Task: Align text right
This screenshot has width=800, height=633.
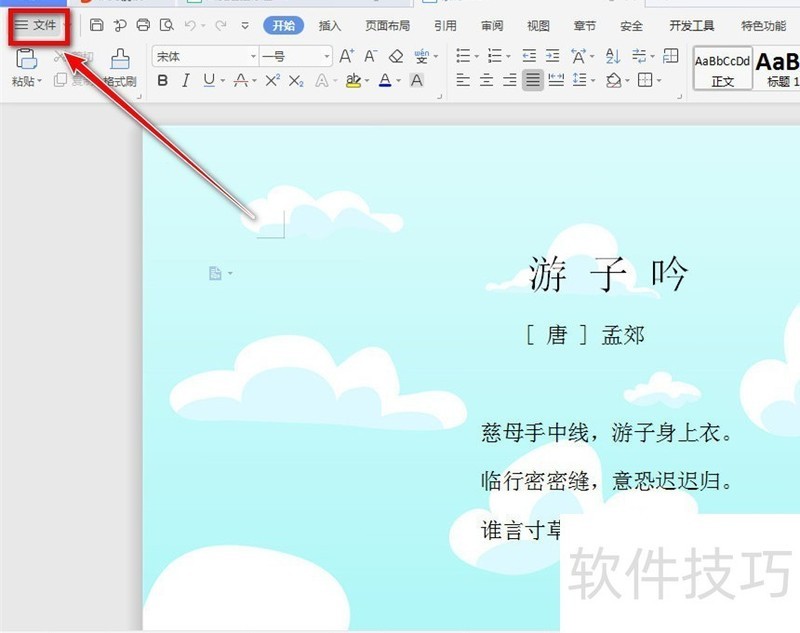Action: tap(510, 80)
